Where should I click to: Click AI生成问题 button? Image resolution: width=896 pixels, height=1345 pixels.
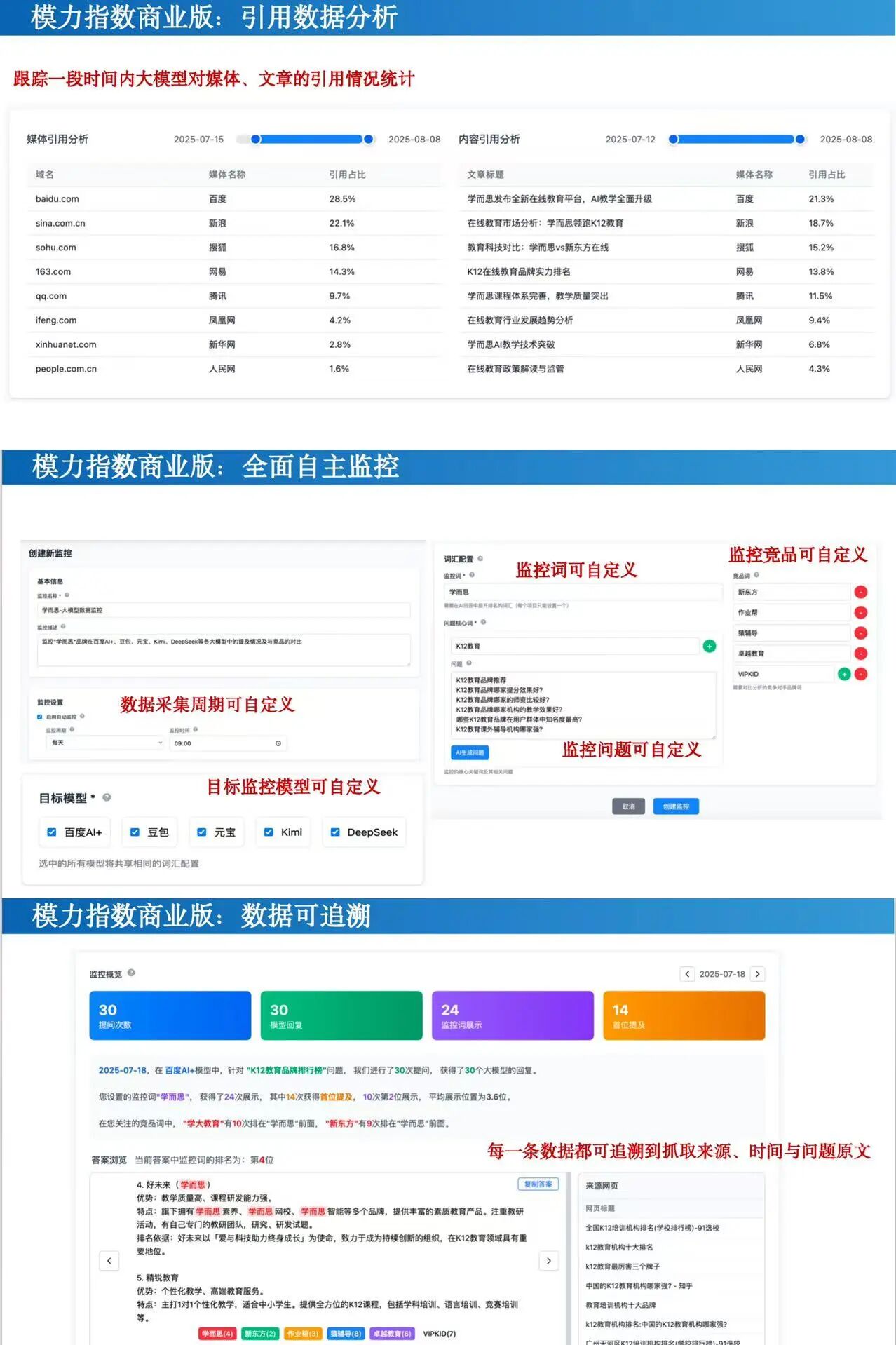click(x=470, y=752)
